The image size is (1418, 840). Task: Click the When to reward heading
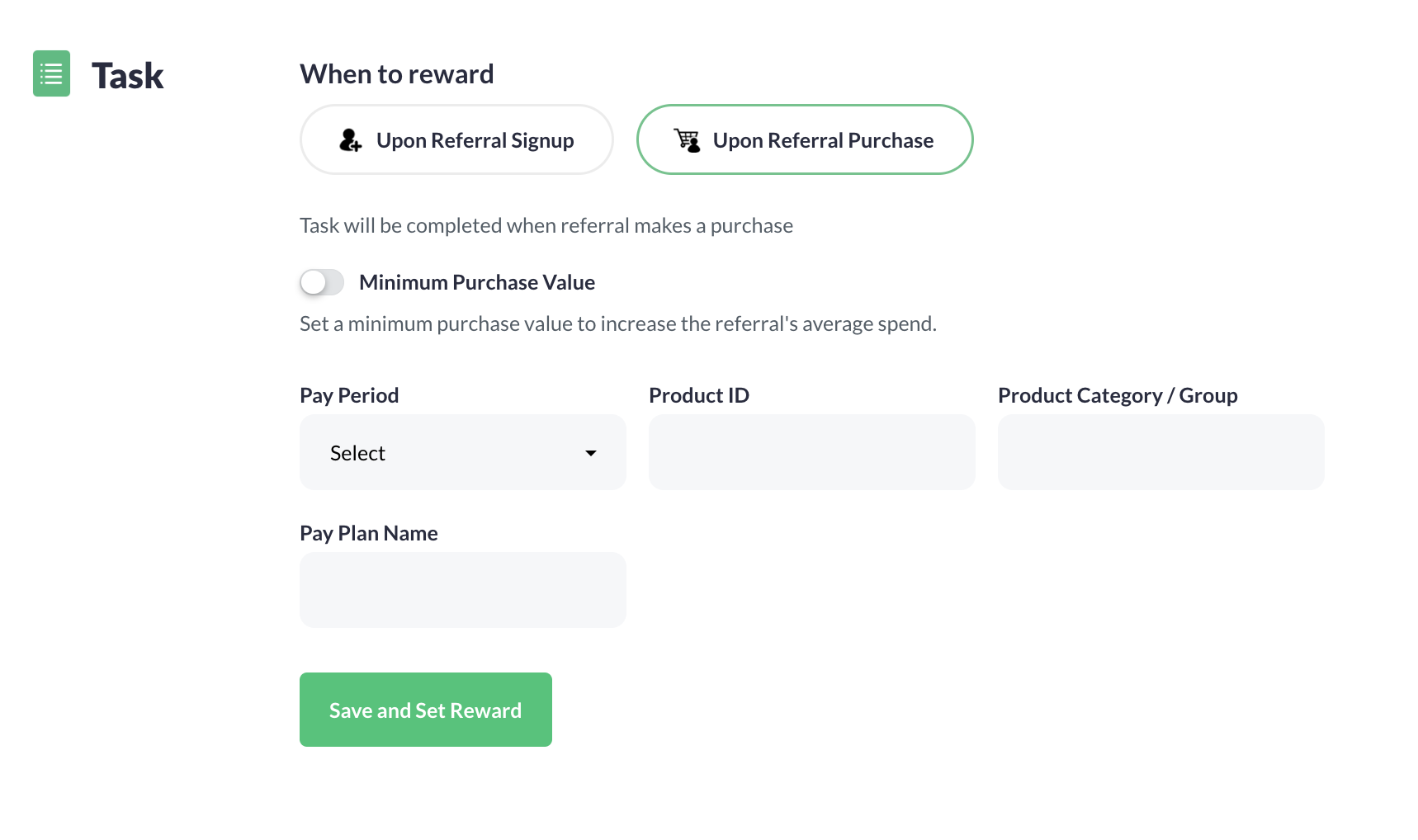(396, 73)
